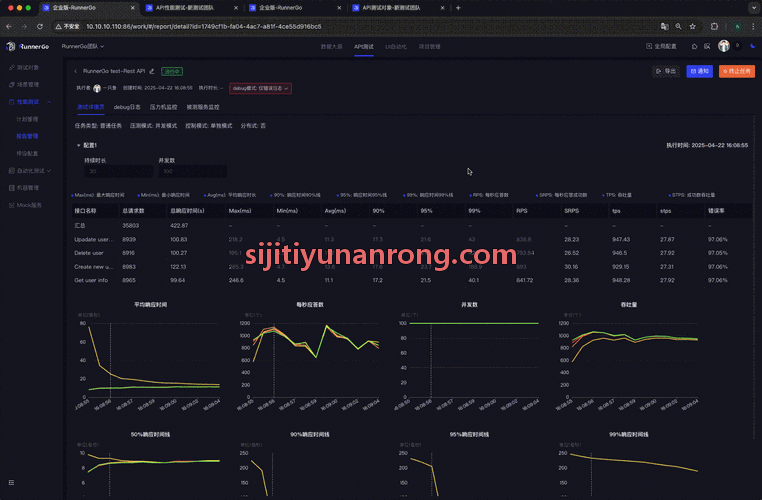
Task: Click the 汇总 summary row label
Action: click(x=80, y=226)
